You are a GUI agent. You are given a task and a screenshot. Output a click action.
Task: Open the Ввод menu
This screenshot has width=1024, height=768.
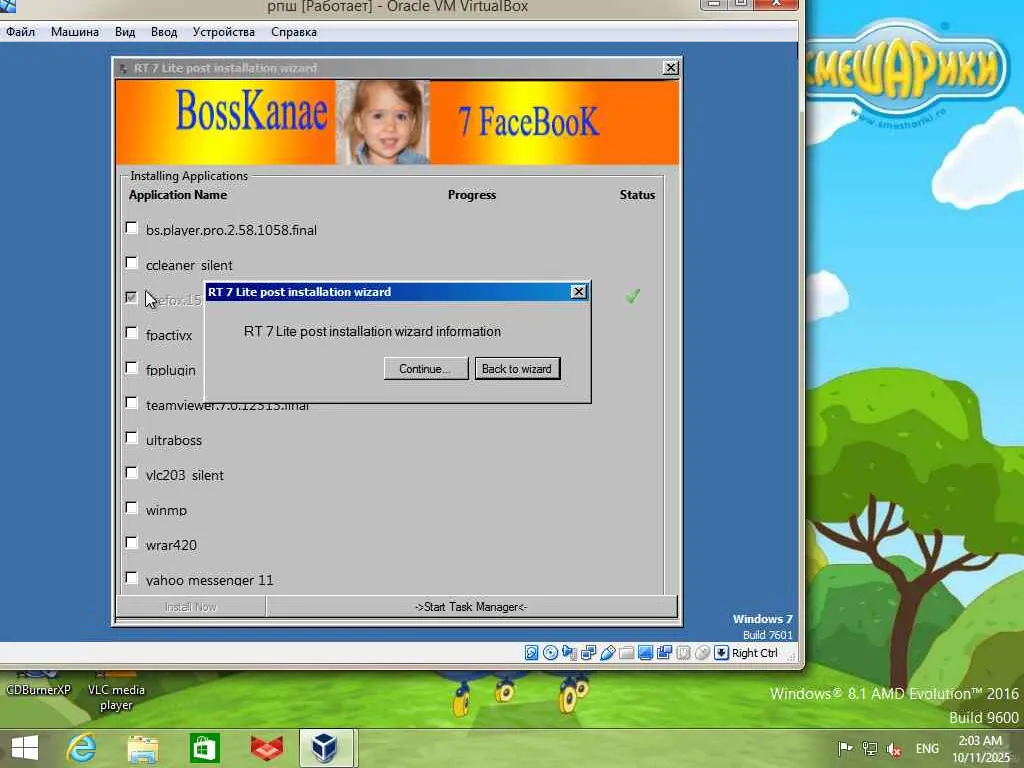click(x=164, y=32)
